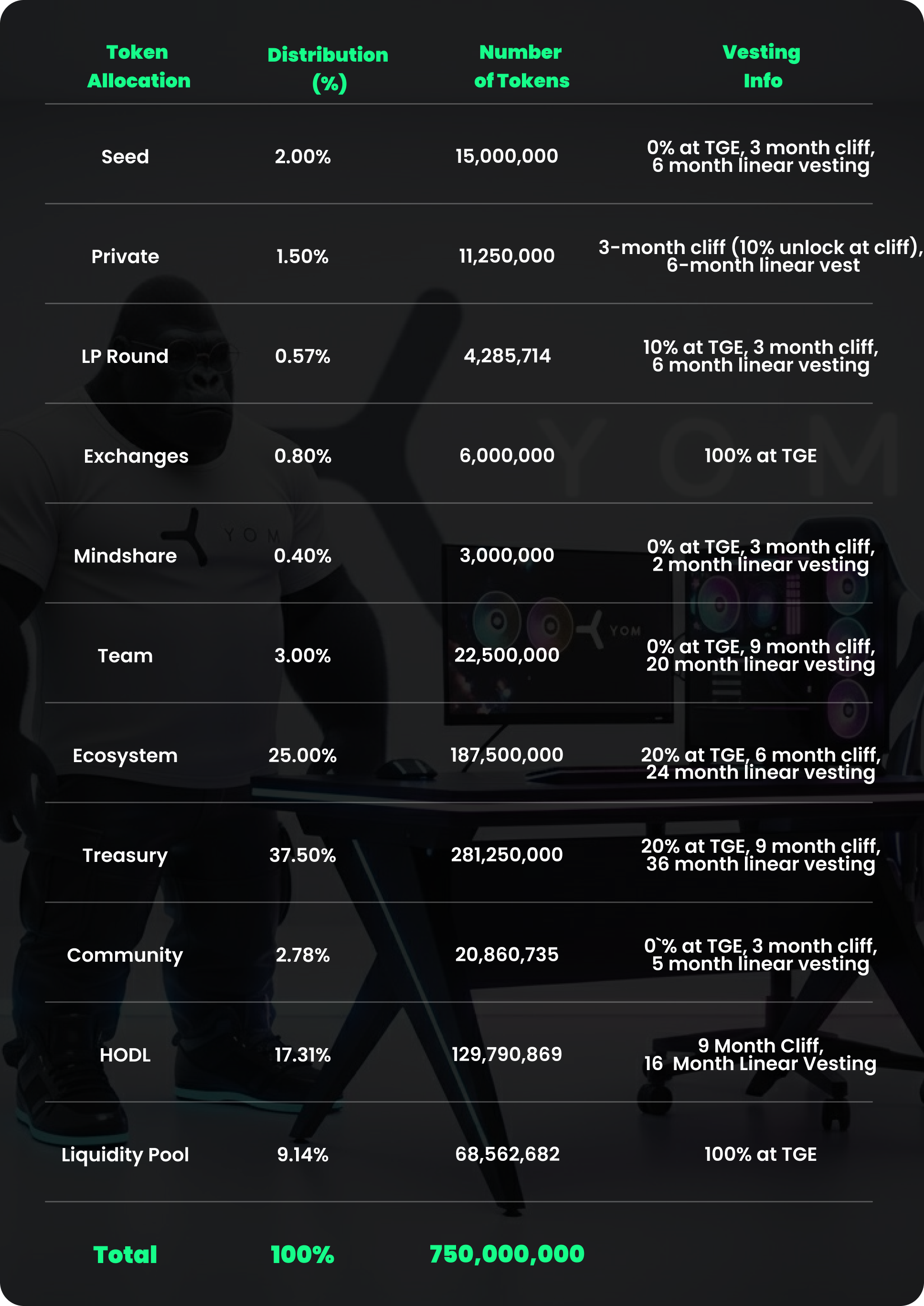Viewport: 924px width, 1306px height.
Task: Click the Treasury row label
Action: click(x=125, y=856)
